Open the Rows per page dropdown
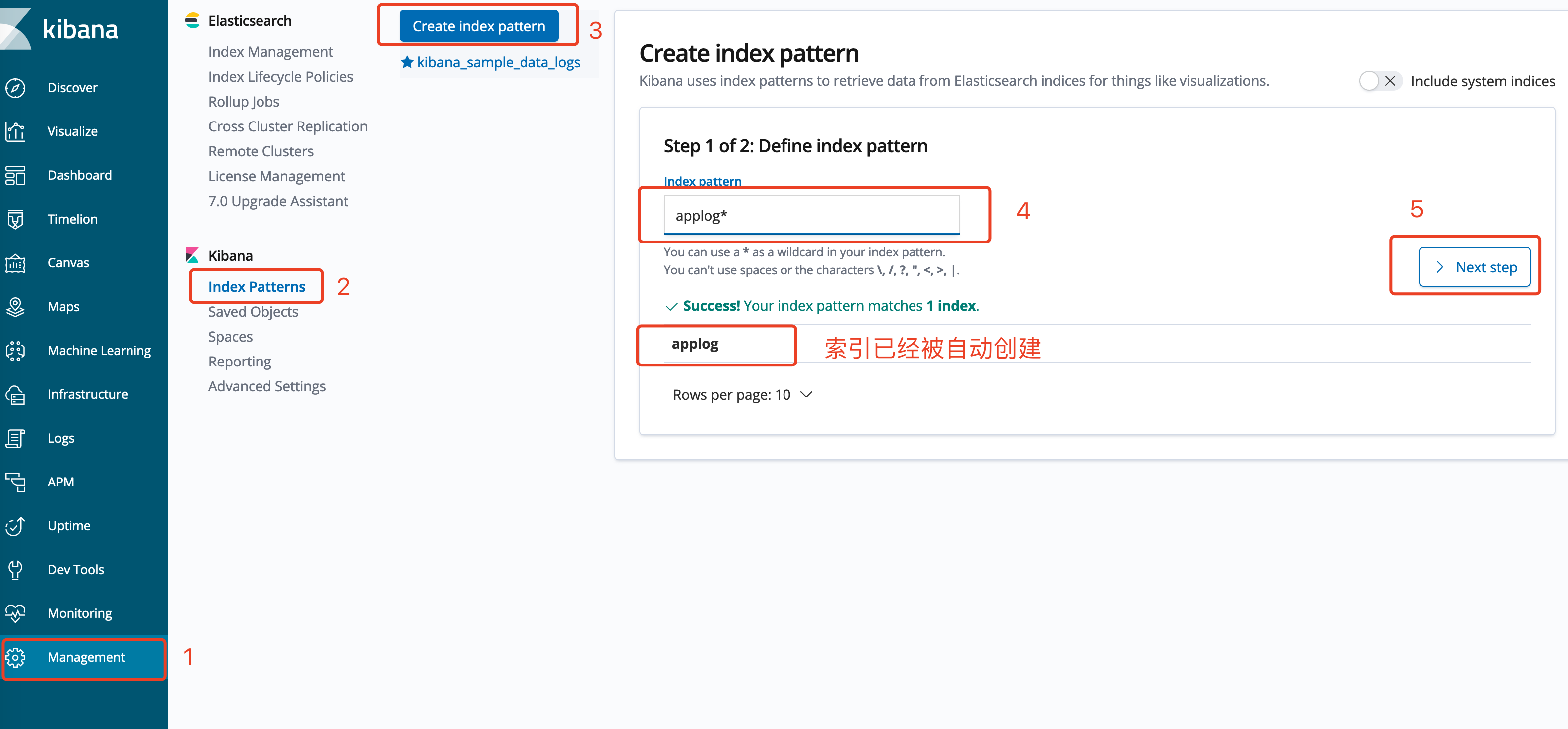1568x729 pixels. pos(743,395)
